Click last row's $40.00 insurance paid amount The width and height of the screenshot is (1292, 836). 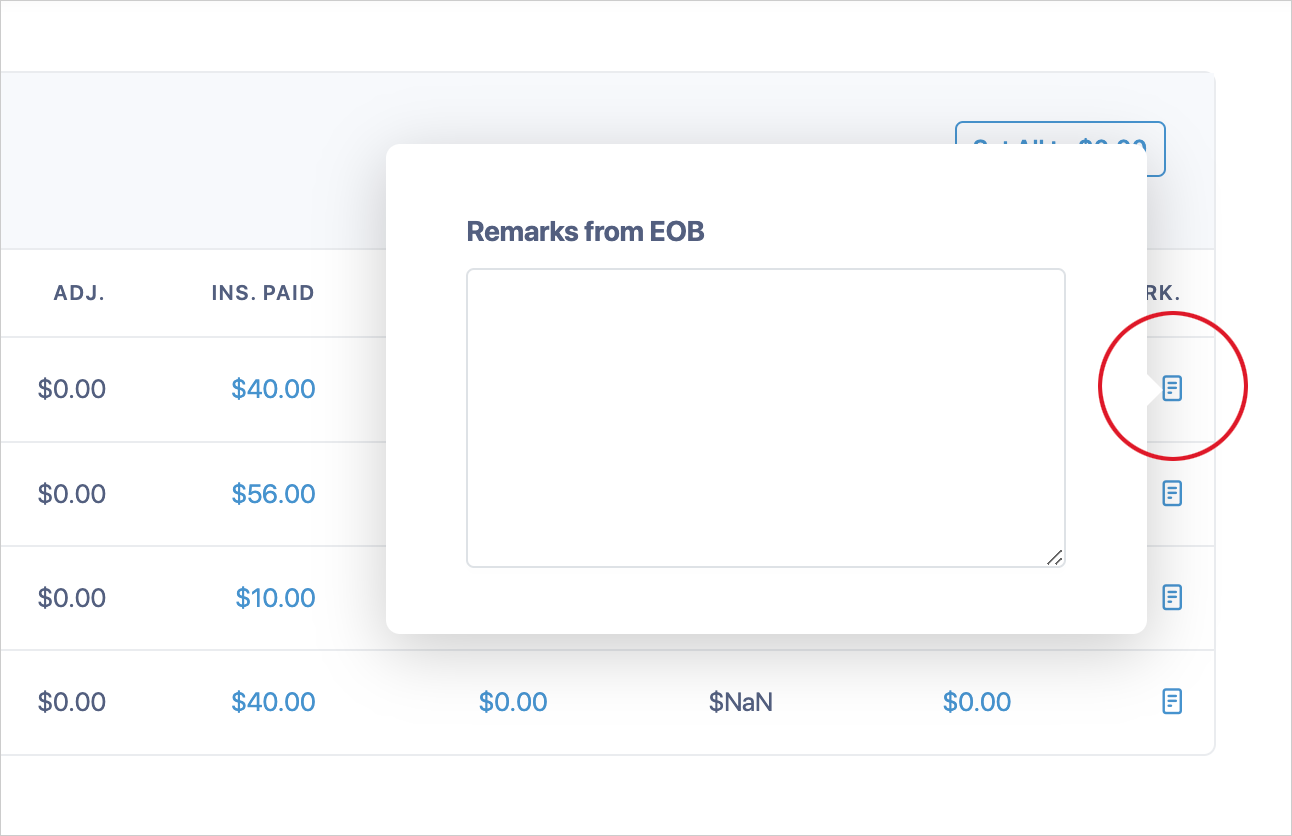click(273, 702)
